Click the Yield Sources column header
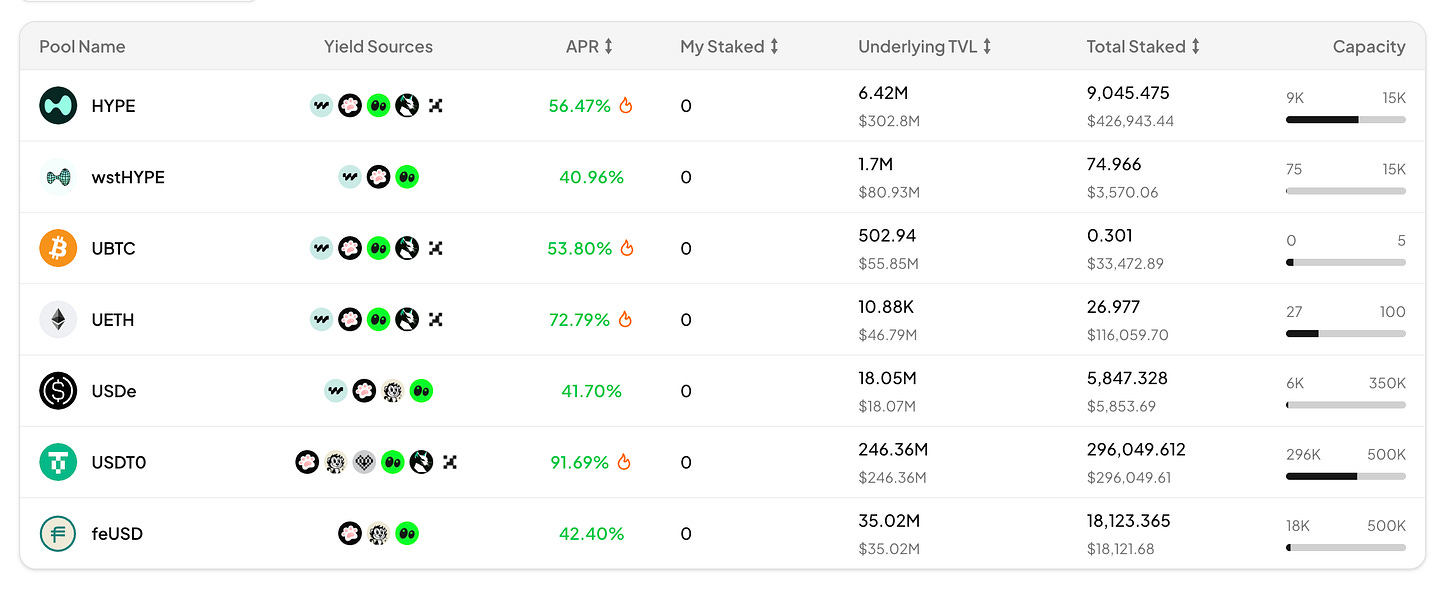This screenshot has height=590, width=1456. pyautogui.click(x=378, y=47)
